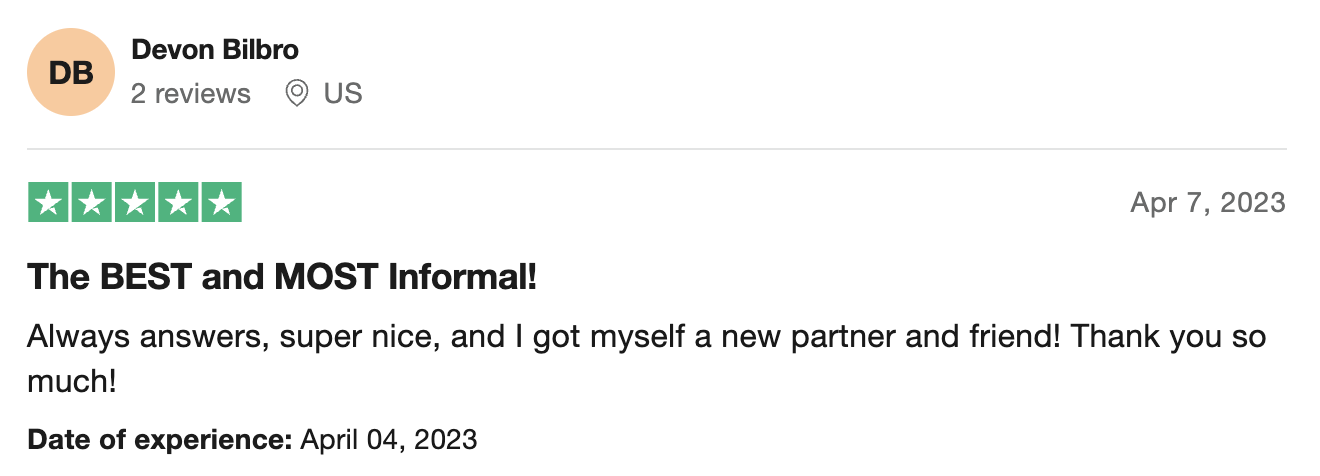Click the third green rating star
1320x476 pixels.
click(135, 202)
